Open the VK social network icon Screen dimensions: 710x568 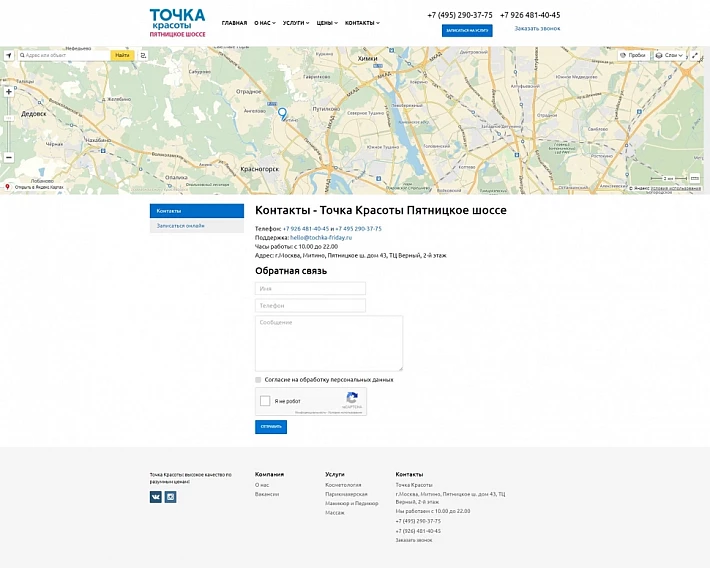click(x=156, y=497)
